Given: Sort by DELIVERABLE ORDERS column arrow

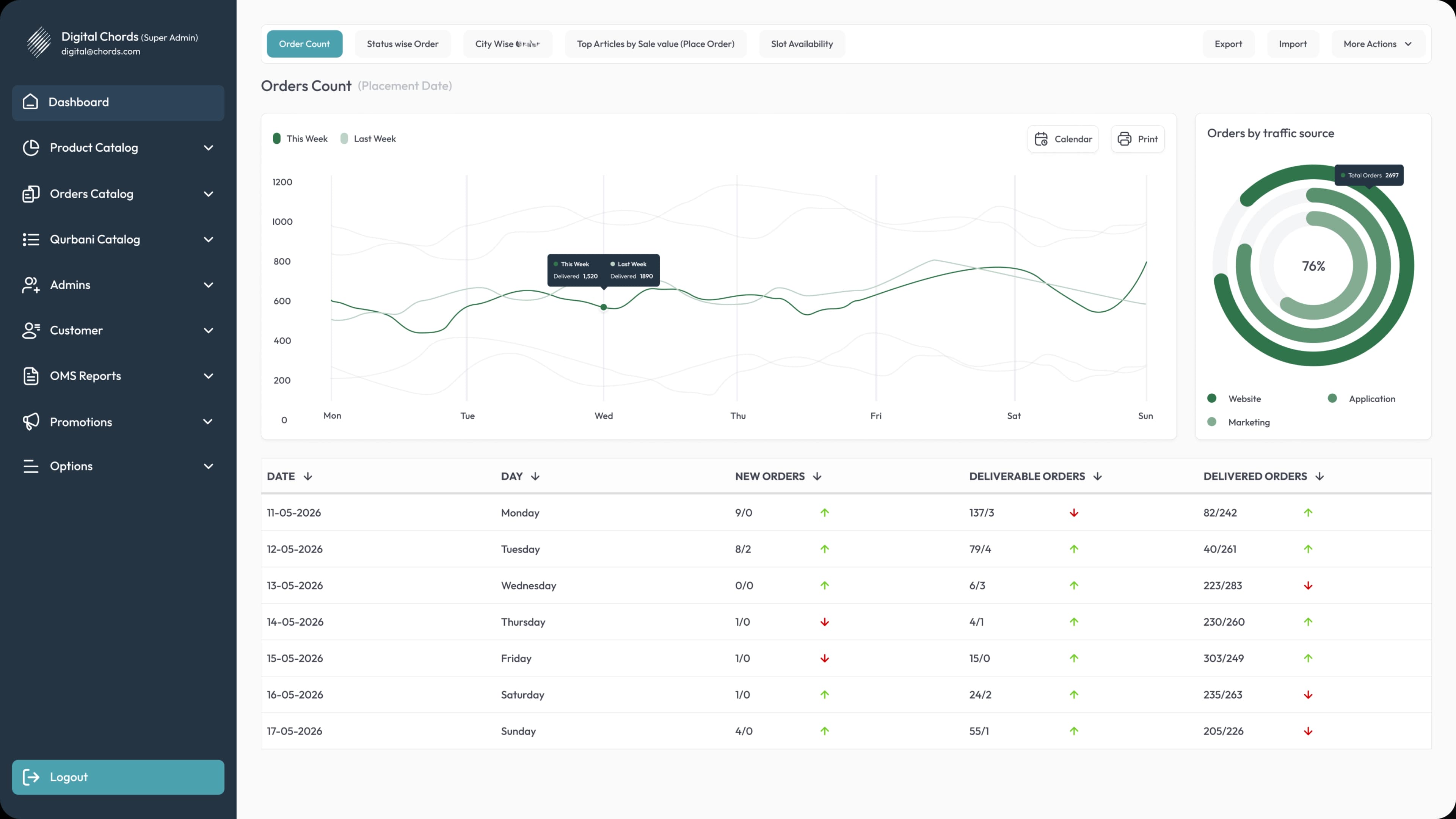Looking at the screenshot, I should click(x=1098, y=477).
